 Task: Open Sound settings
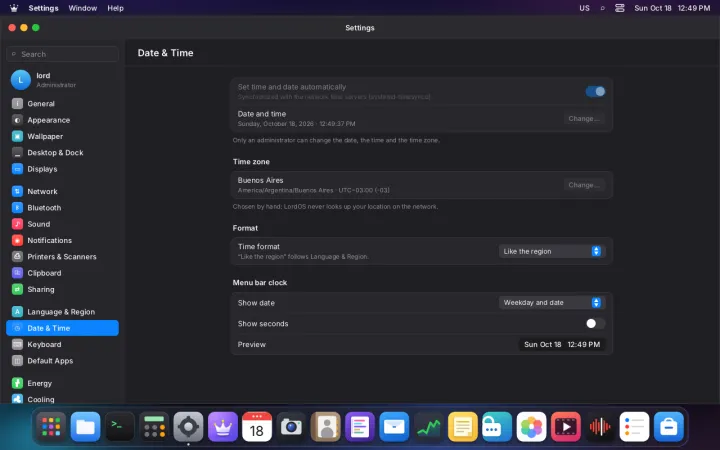click(62, 224)
